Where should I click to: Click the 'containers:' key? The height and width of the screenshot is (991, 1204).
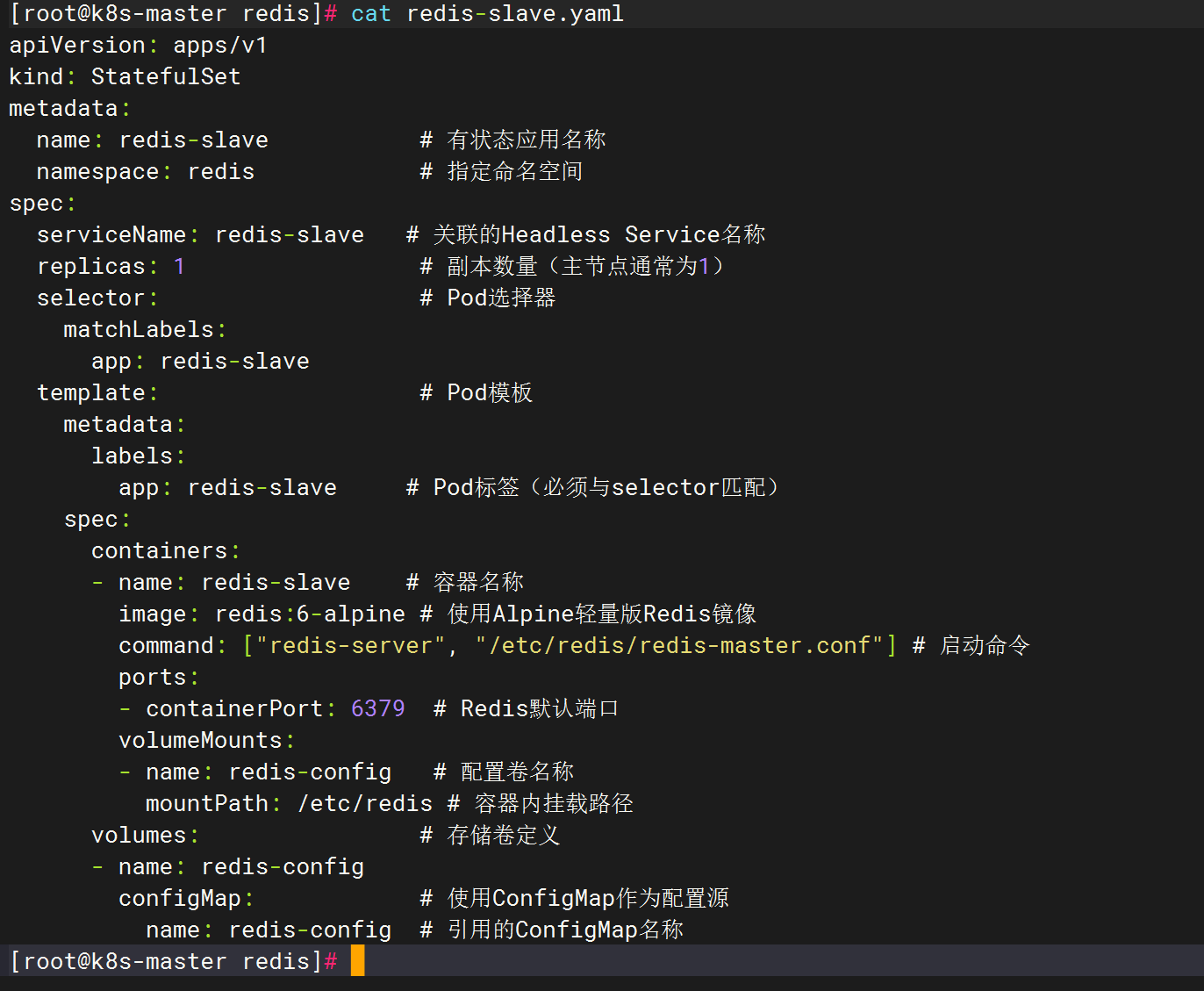pos(166,551)
